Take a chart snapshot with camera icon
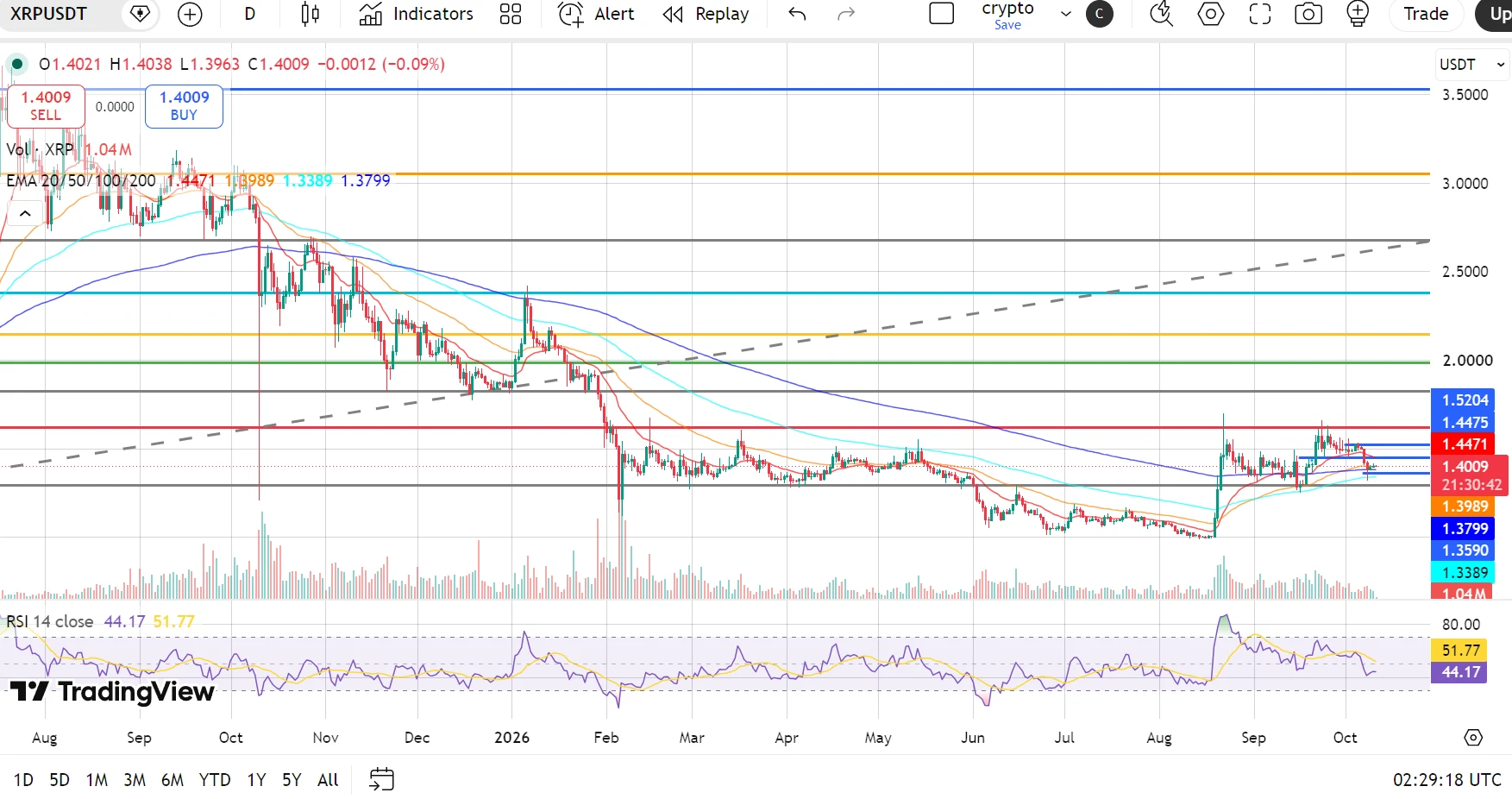 click(1308, 14)
